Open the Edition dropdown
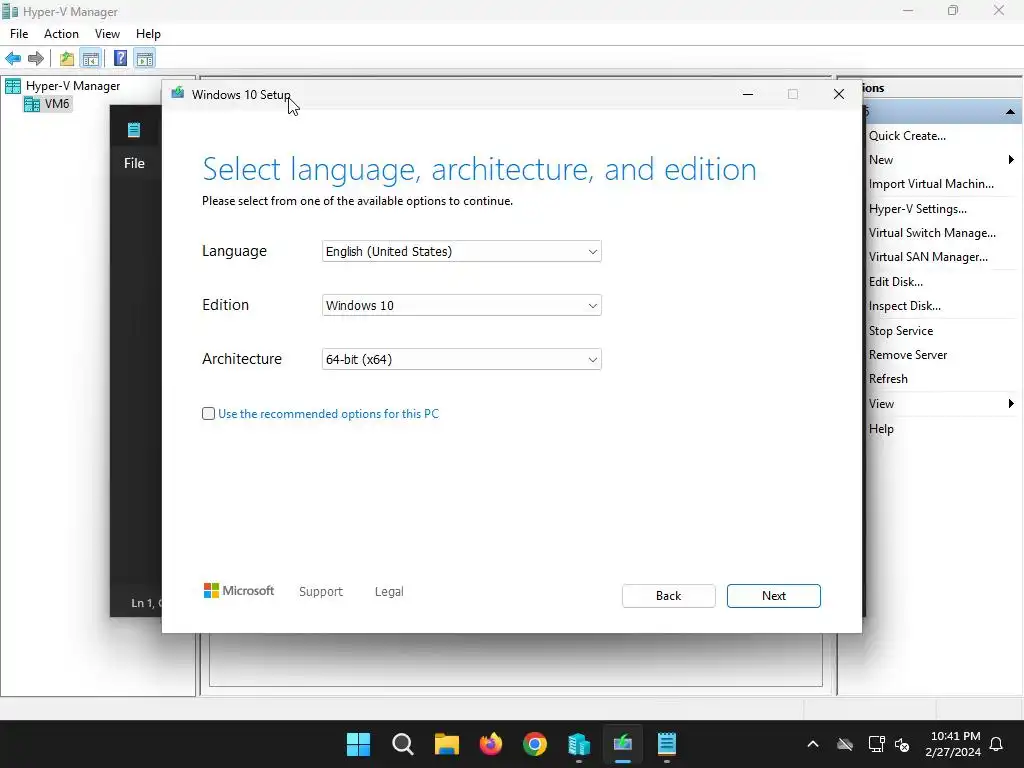Viewport: 1024px width, 768px height. (462, 305)
